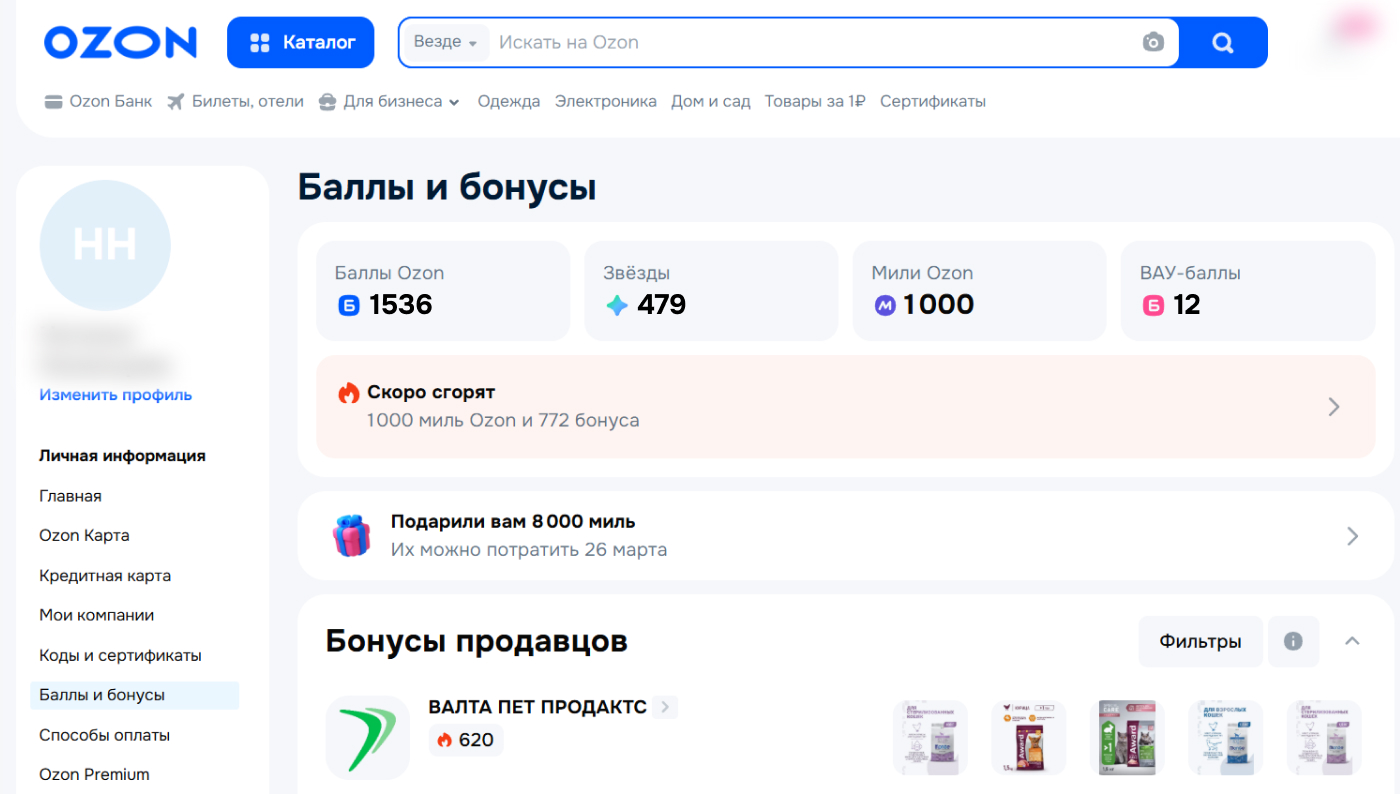
Task: Open Коды и сертификаты in sidebar
Action: pos(120,656)
